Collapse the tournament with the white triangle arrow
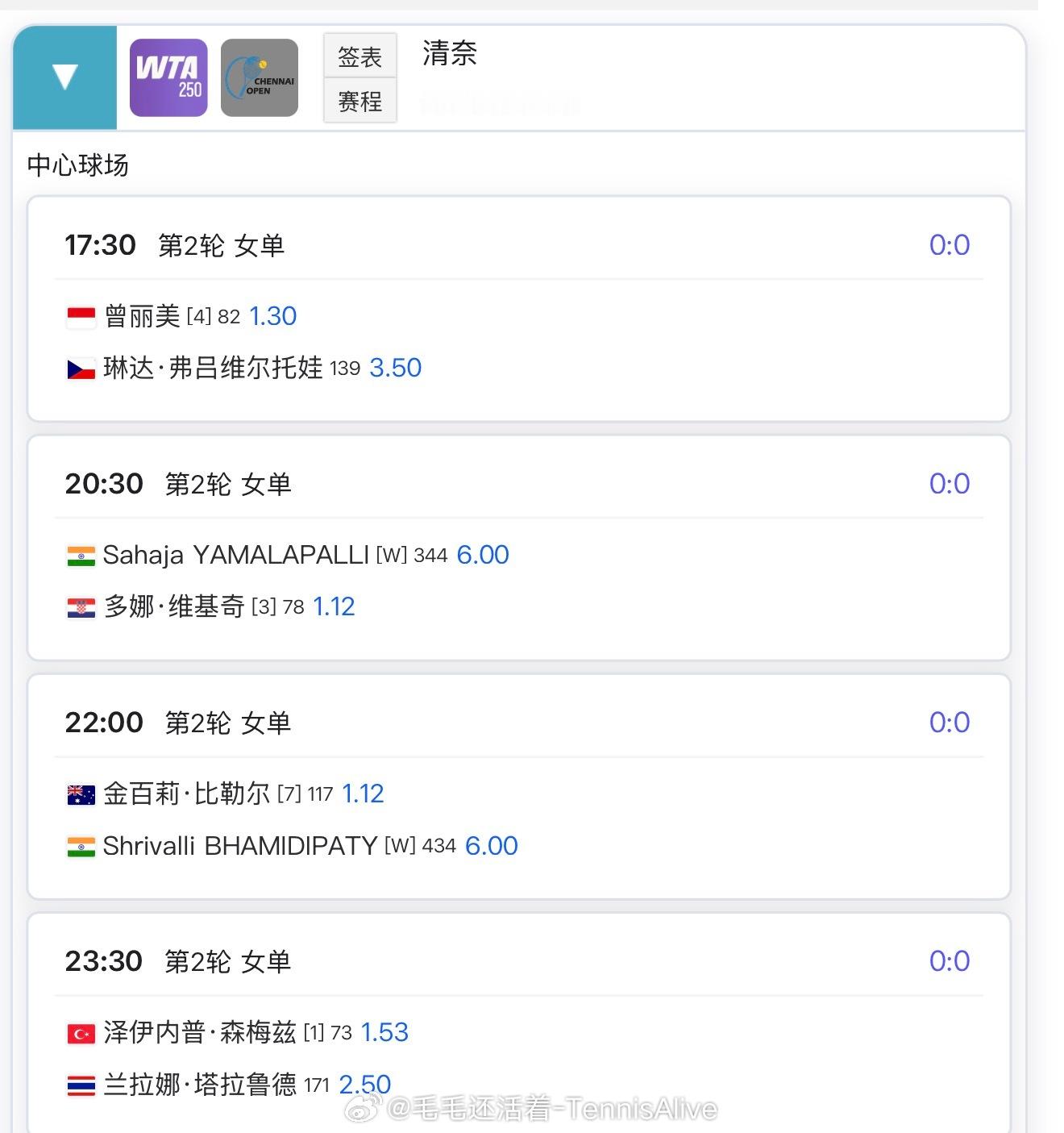Viewport: 1064px width, 1133px height. [64, 77]
